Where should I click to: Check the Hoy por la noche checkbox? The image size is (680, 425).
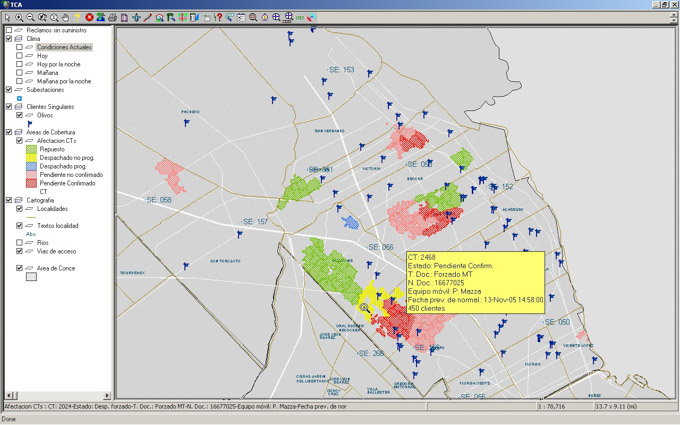click(x=19, y=64)
